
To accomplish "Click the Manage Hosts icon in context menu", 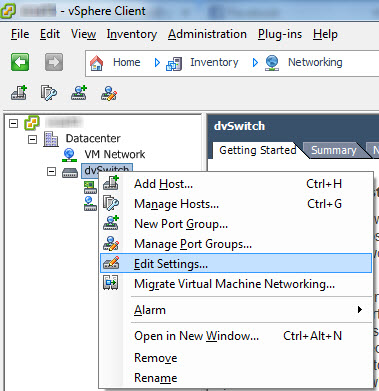I will (111, 203).
